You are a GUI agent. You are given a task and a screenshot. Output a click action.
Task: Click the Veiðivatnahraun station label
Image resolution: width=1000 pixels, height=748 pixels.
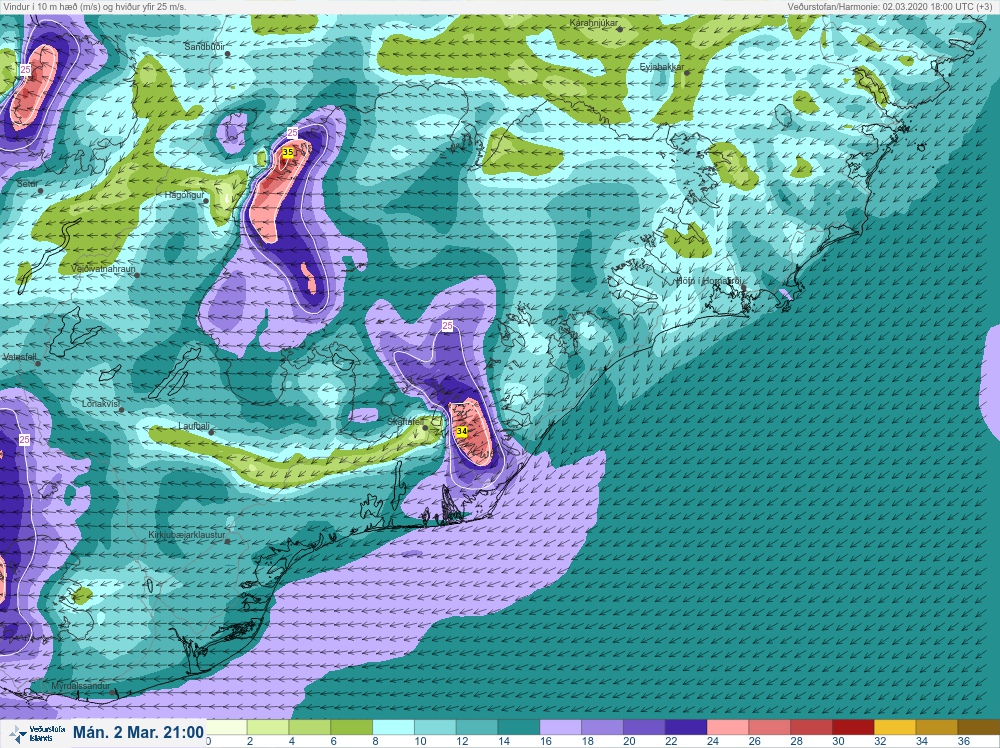click(x=103, y=269)
